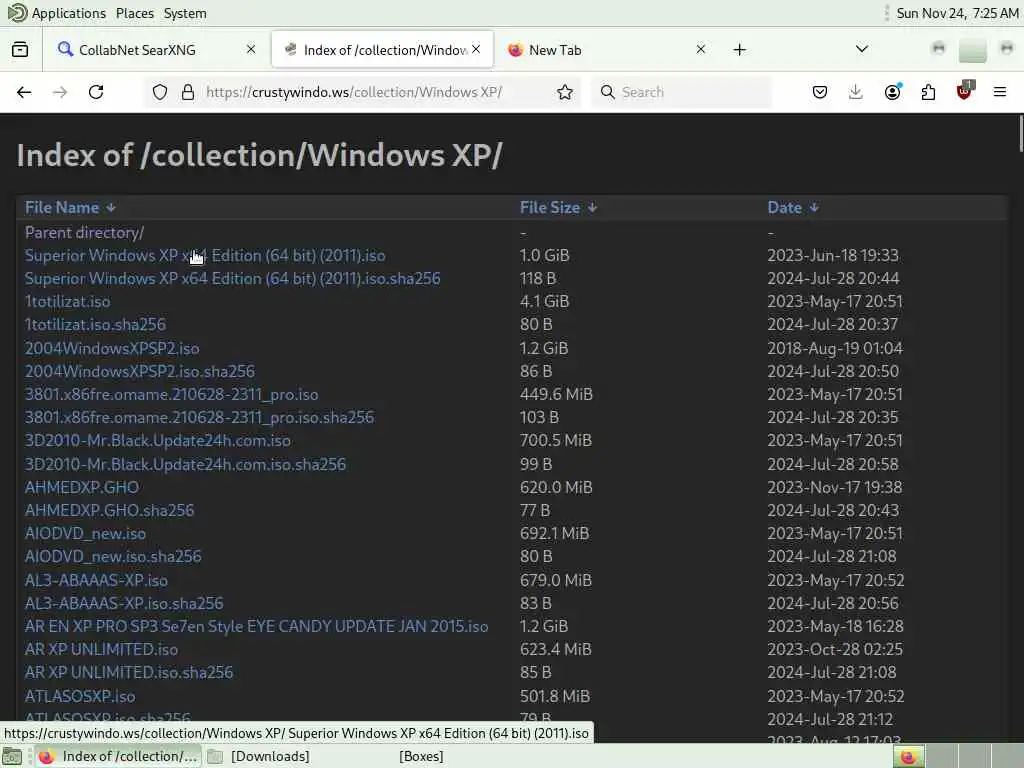Viewport: 1024px width, 768px height.
Task: Download AIODVD_new.iso
Action: pos(85,534)
